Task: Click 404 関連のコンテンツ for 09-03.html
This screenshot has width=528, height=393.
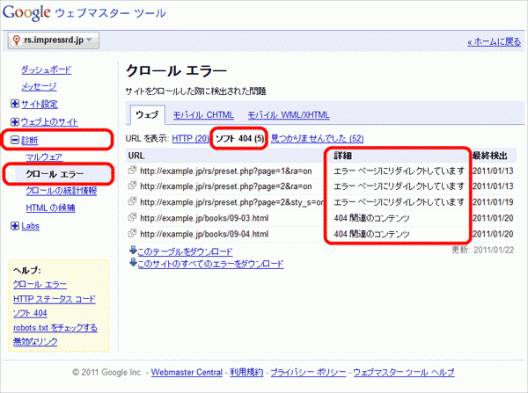Action: [x=371, y=218]
